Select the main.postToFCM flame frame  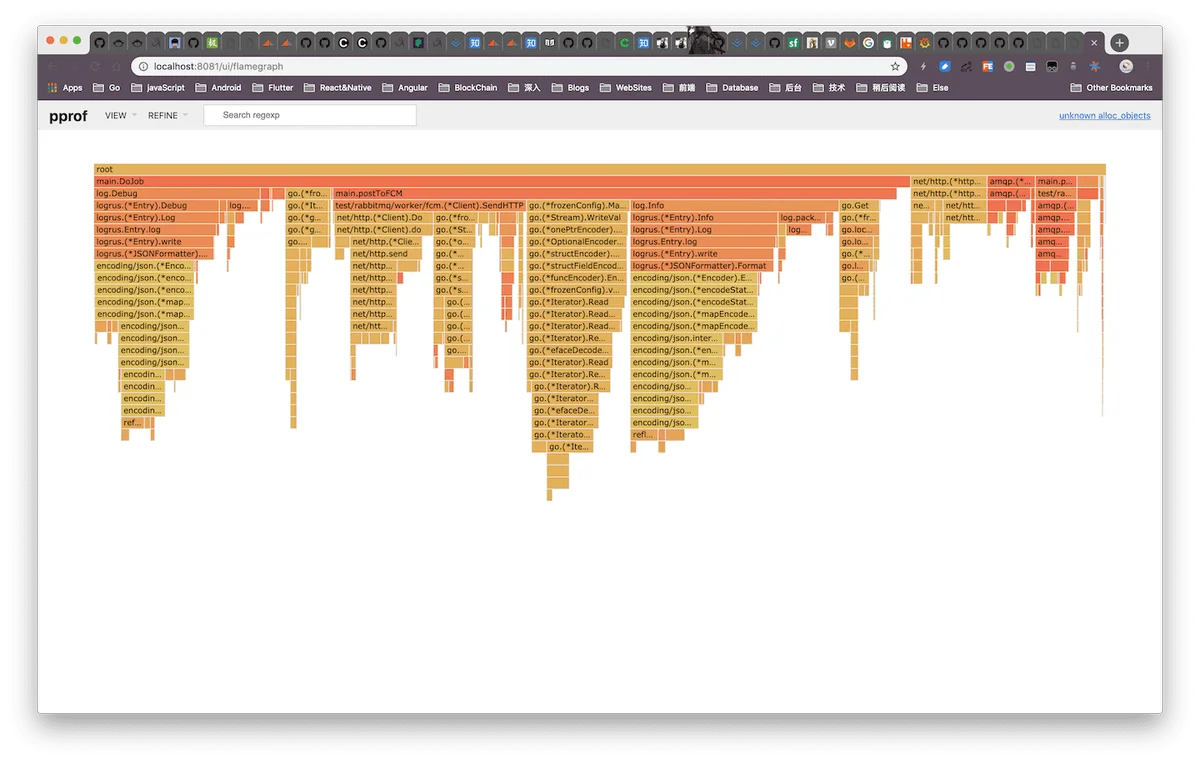point(614,193)
